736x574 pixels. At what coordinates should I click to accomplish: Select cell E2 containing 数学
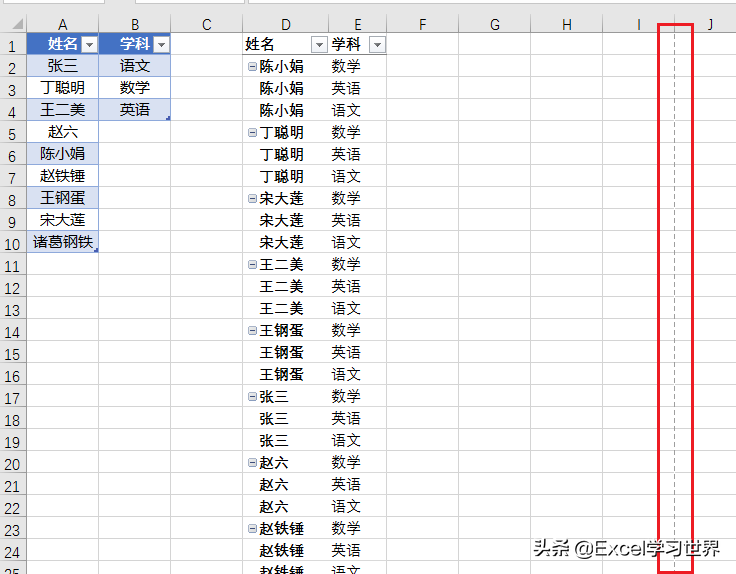358,66
